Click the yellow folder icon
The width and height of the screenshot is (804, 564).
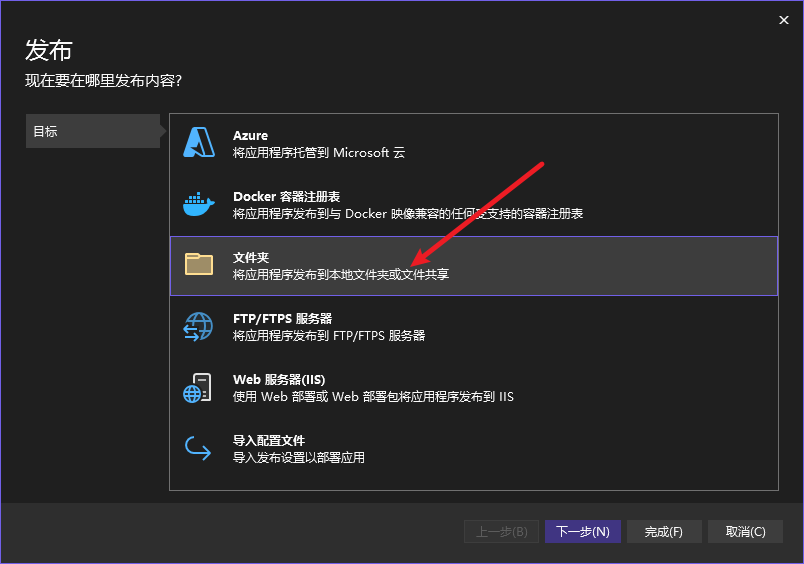click(199, 265)
